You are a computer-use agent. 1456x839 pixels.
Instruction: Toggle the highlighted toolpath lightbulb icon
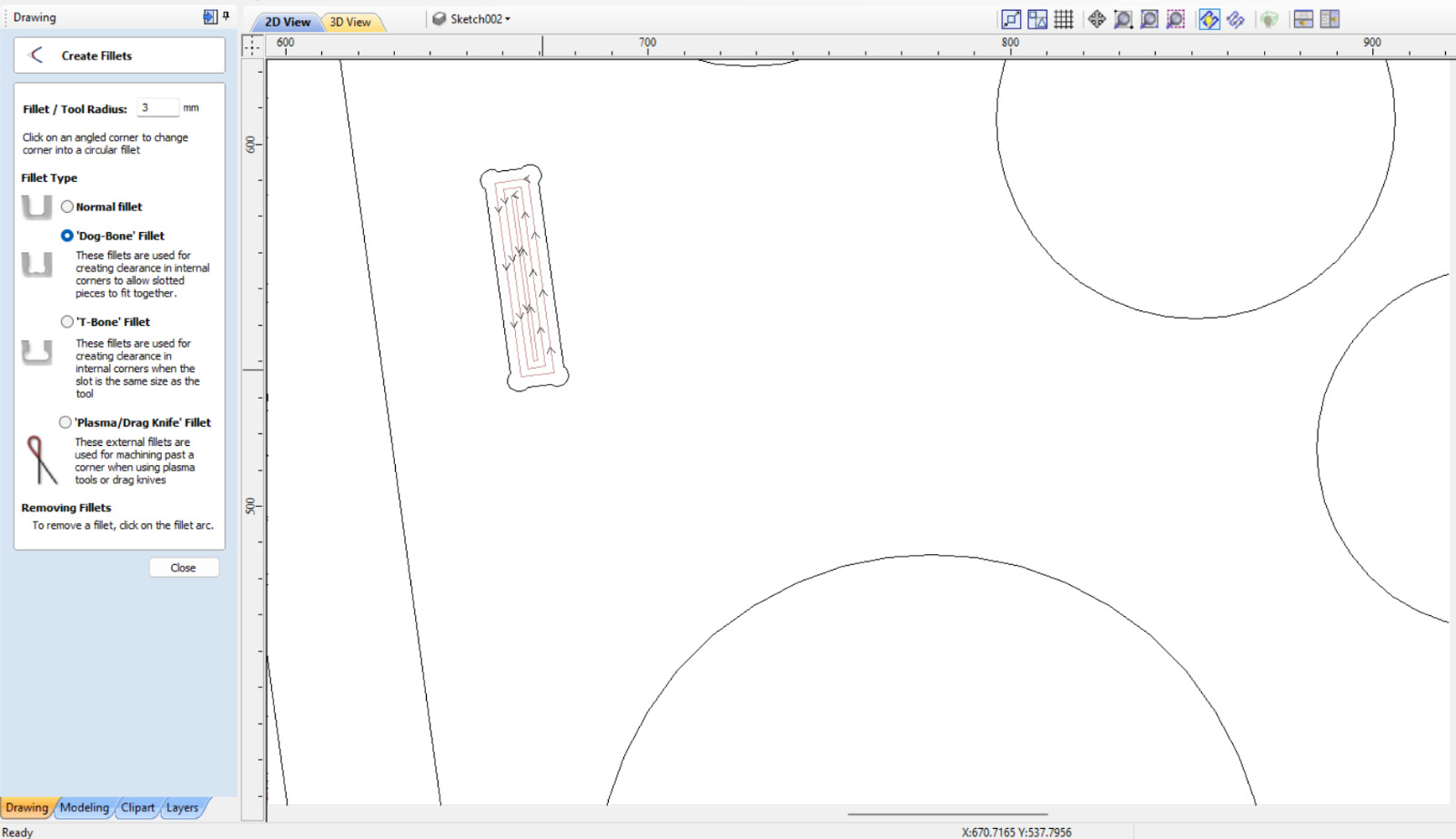(1209, 19)
